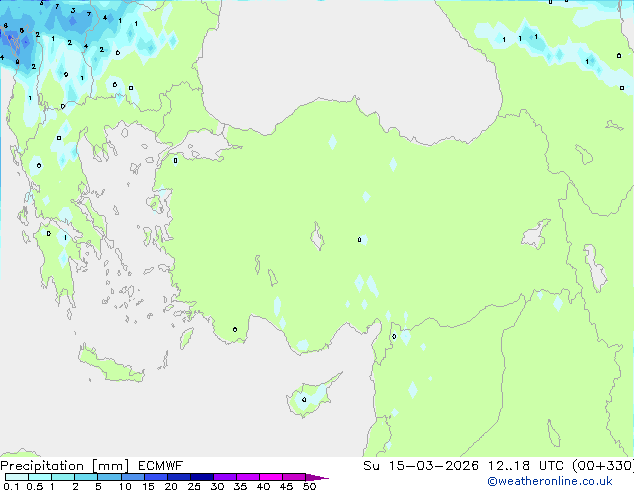Click the "Precipitation" title text
The width and height of the screenshot is (634, 490).
point(42,466)
